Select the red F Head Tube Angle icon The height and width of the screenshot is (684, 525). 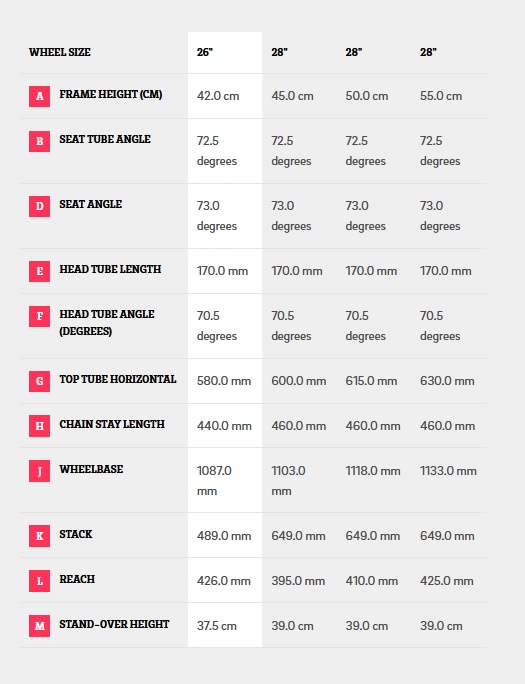39,316
